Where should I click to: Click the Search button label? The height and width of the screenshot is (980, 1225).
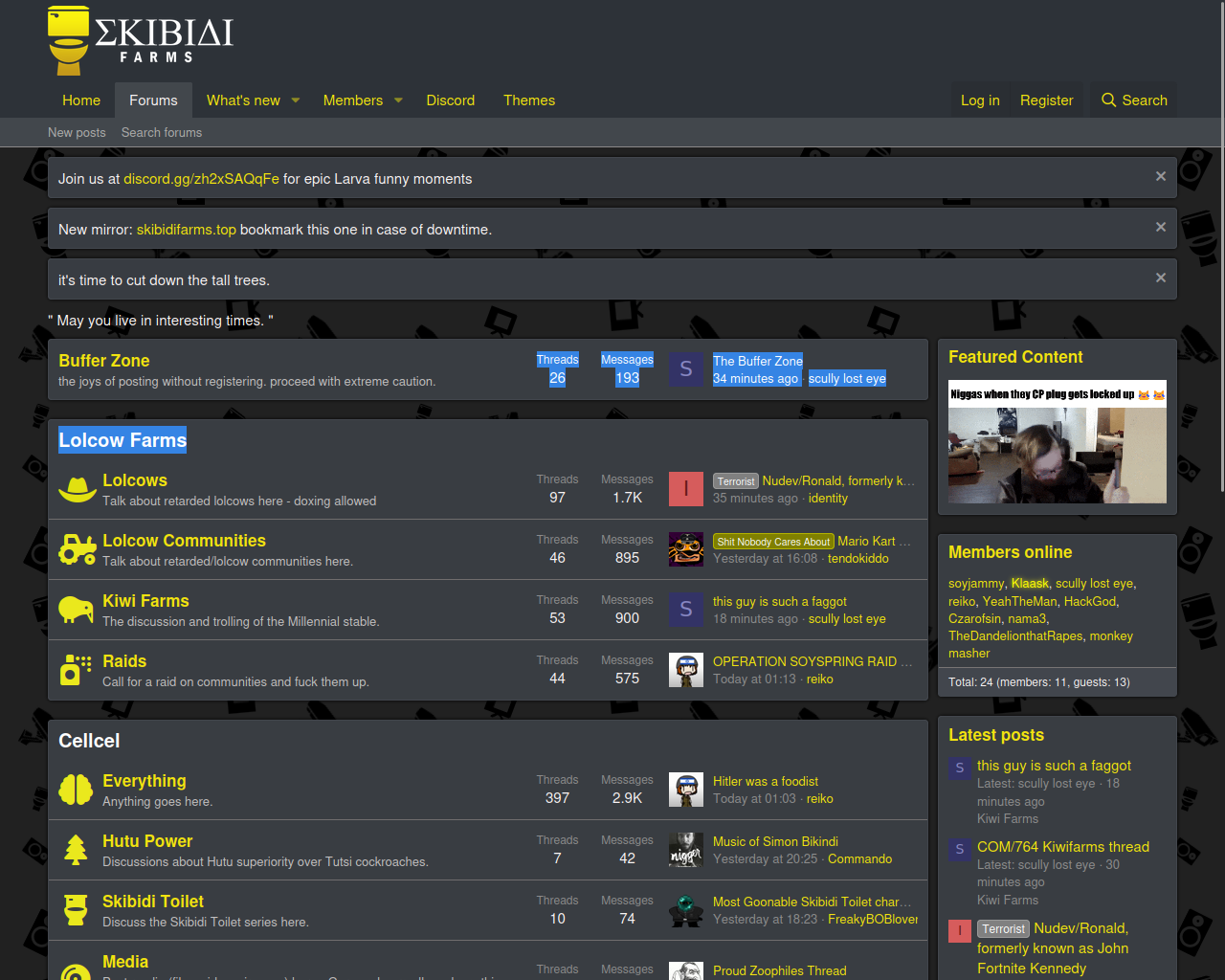click(x=1145, y=100)
